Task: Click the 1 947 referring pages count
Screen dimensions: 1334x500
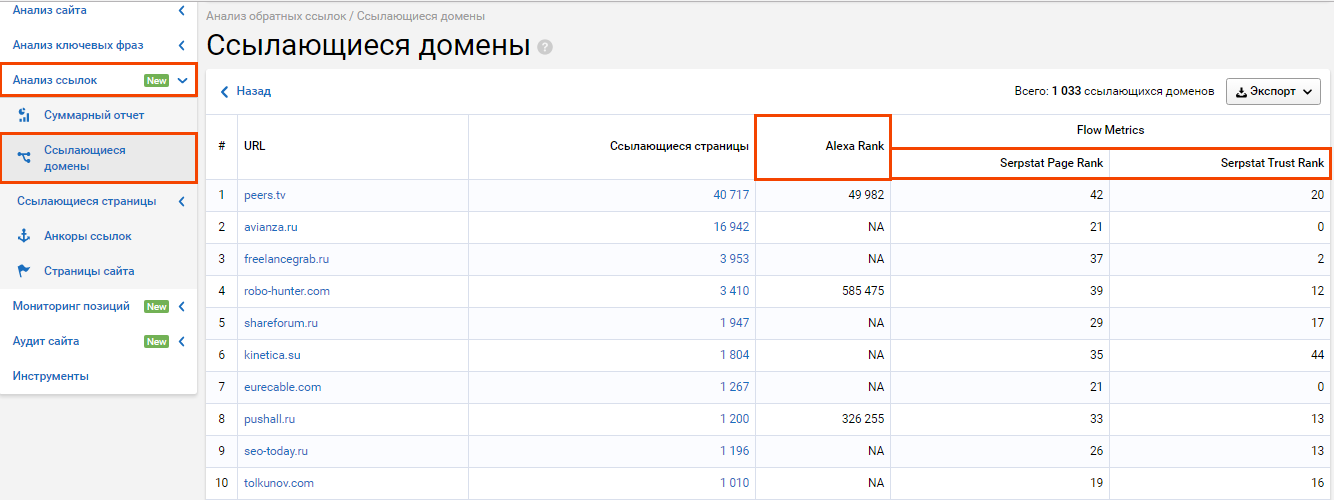Action: [734, 323]
